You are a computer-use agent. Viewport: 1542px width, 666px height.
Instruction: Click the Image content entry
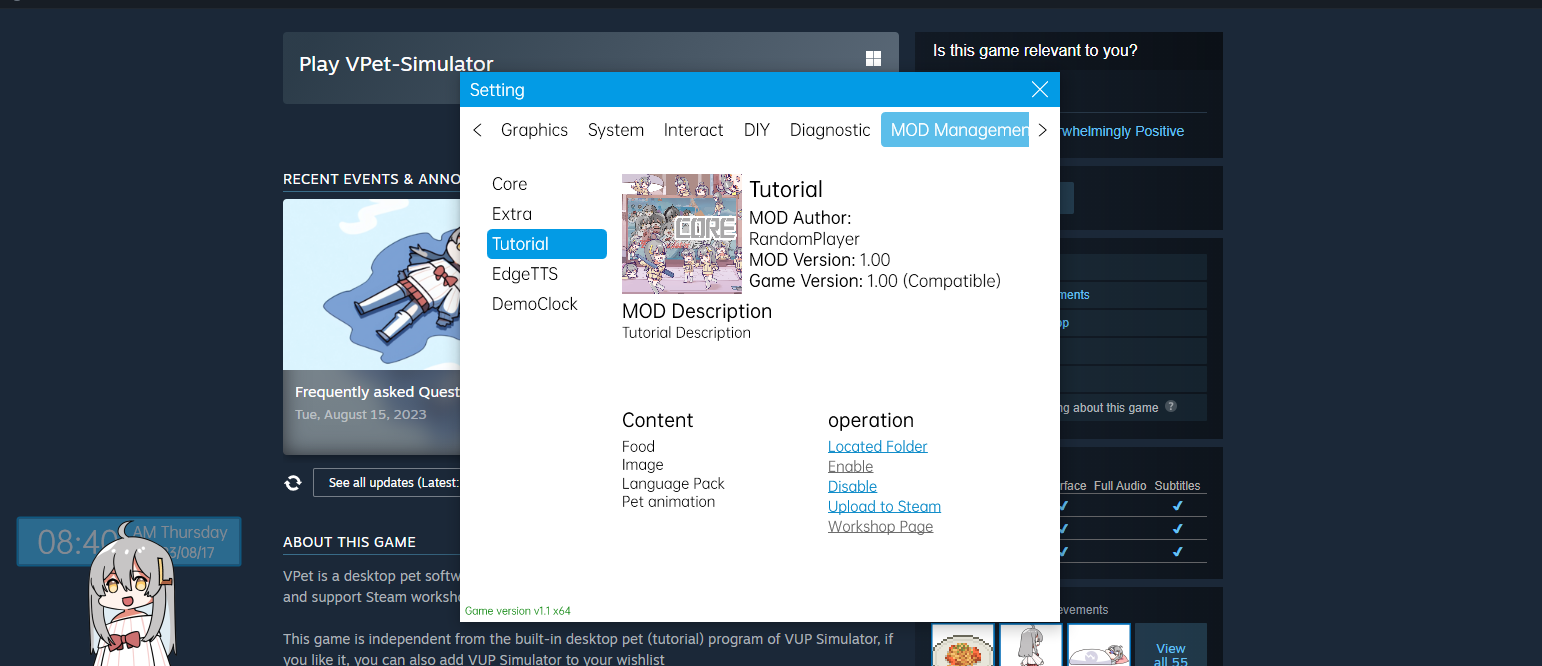[643, 465]
